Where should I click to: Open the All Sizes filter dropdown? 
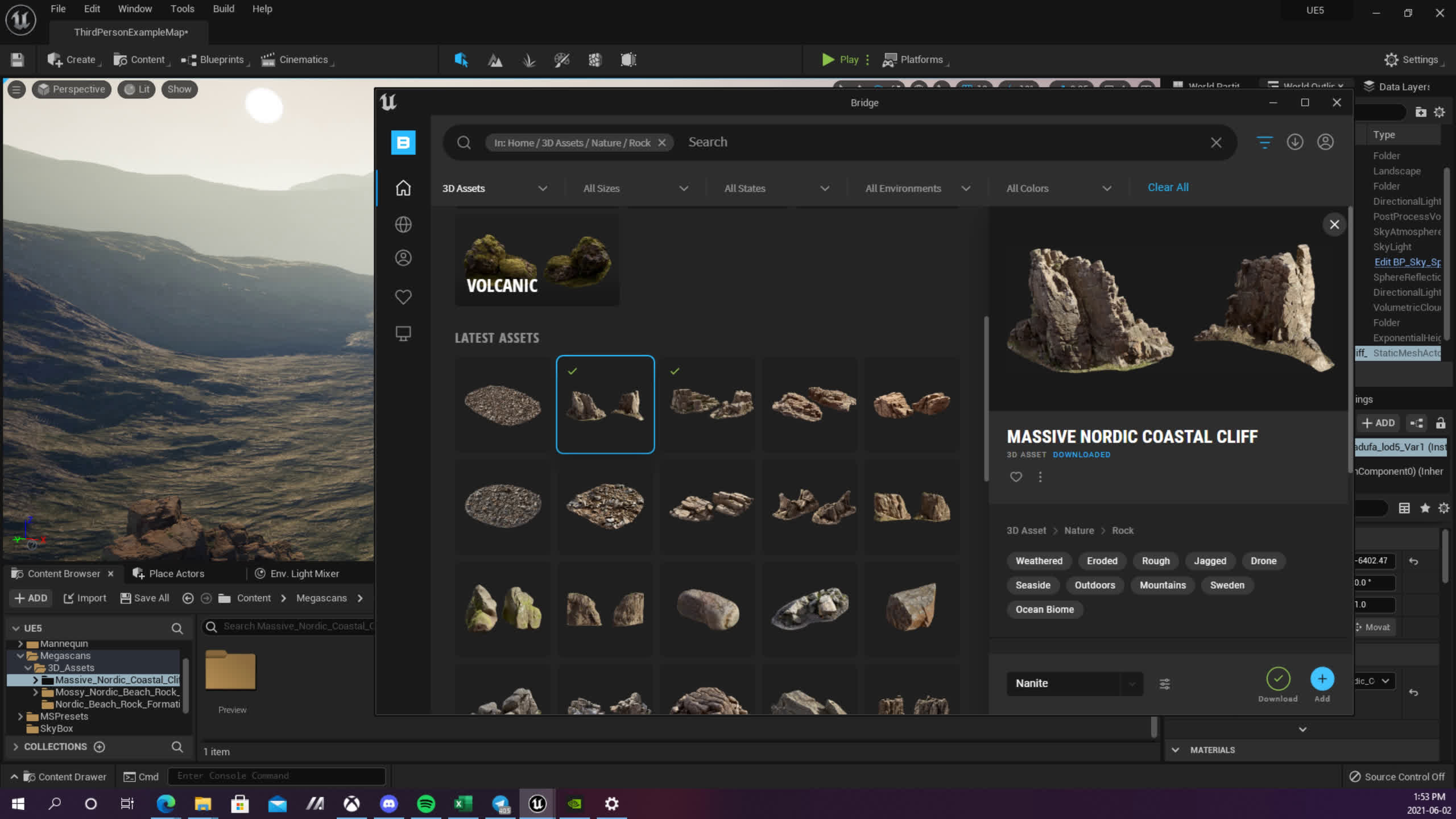[633, 188]
